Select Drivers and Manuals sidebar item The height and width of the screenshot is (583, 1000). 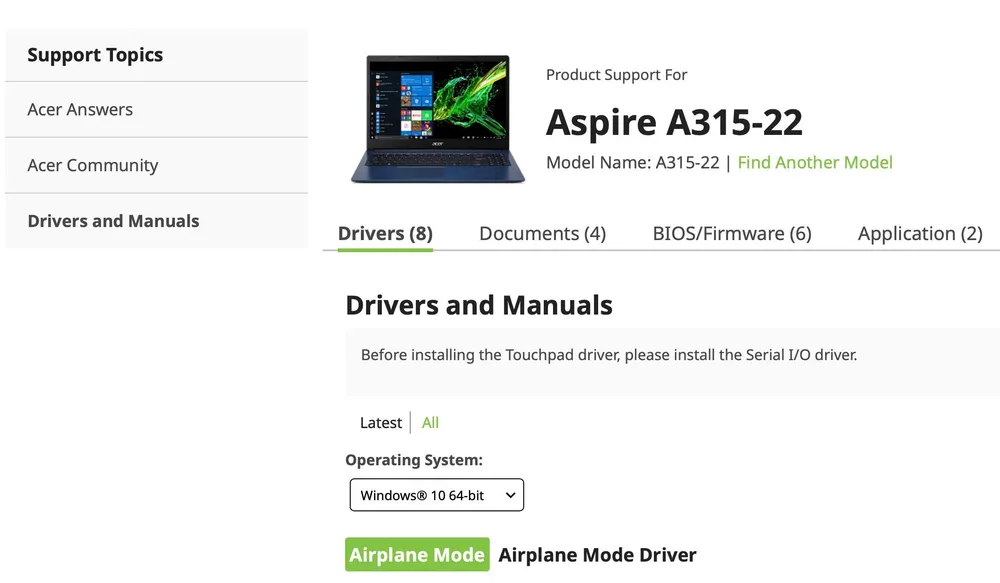pyautogui.click(x=113, y=221)
